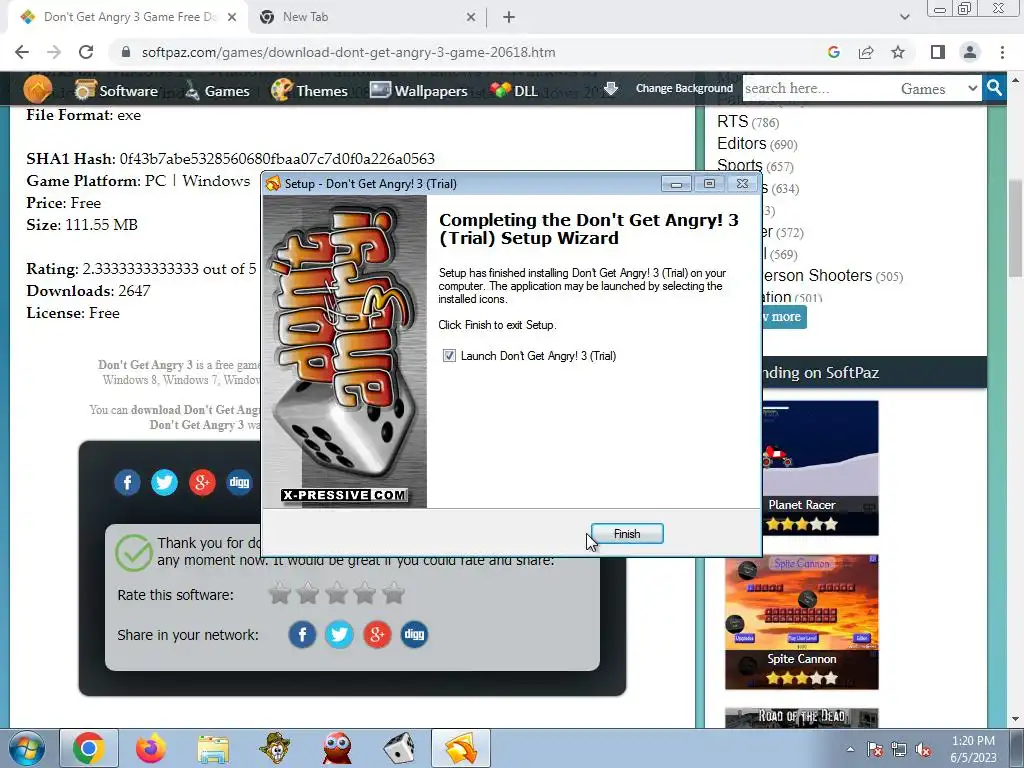
Task: Open the Games menu item
Action: (x=217, y=90)
